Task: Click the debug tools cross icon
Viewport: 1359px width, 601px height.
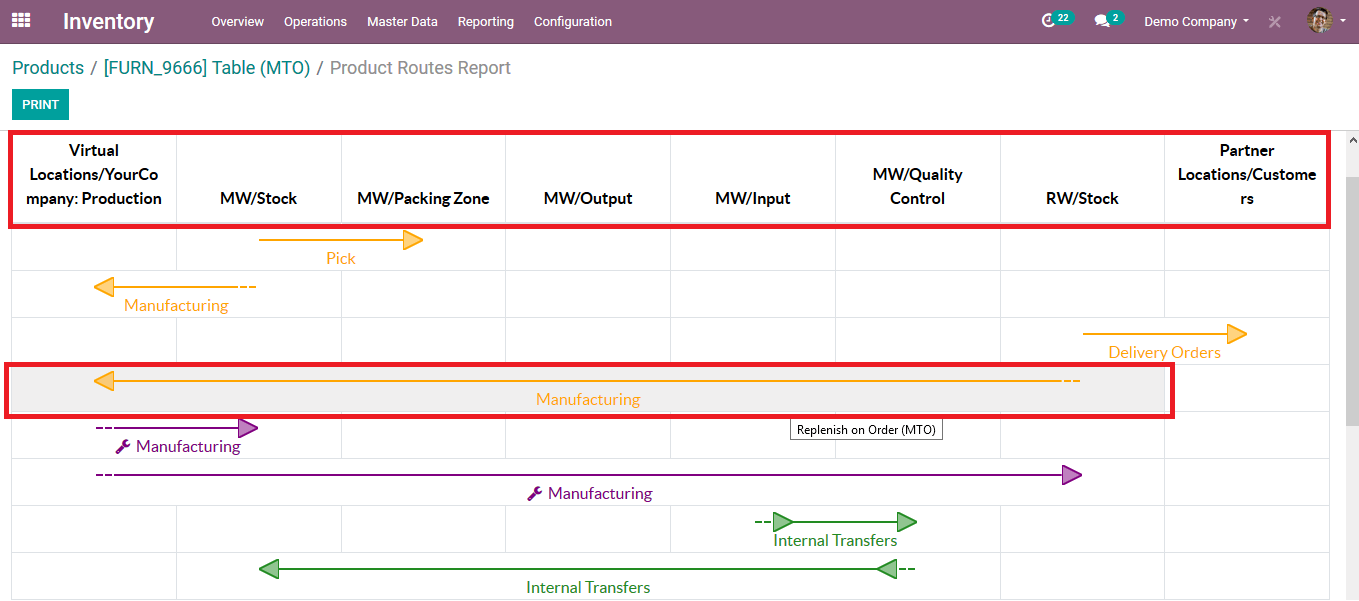Action: coord(1274,21)
